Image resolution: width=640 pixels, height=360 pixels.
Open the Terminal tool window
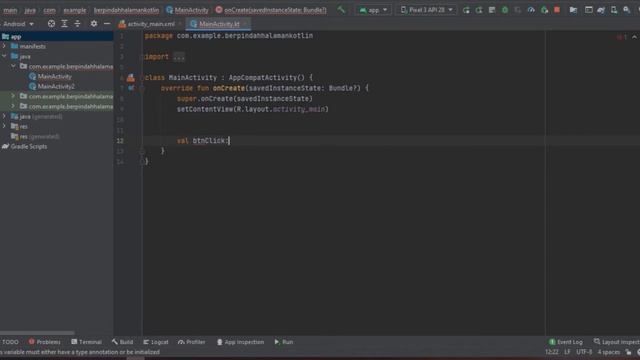pyautogui.click(x=86, y=342)
